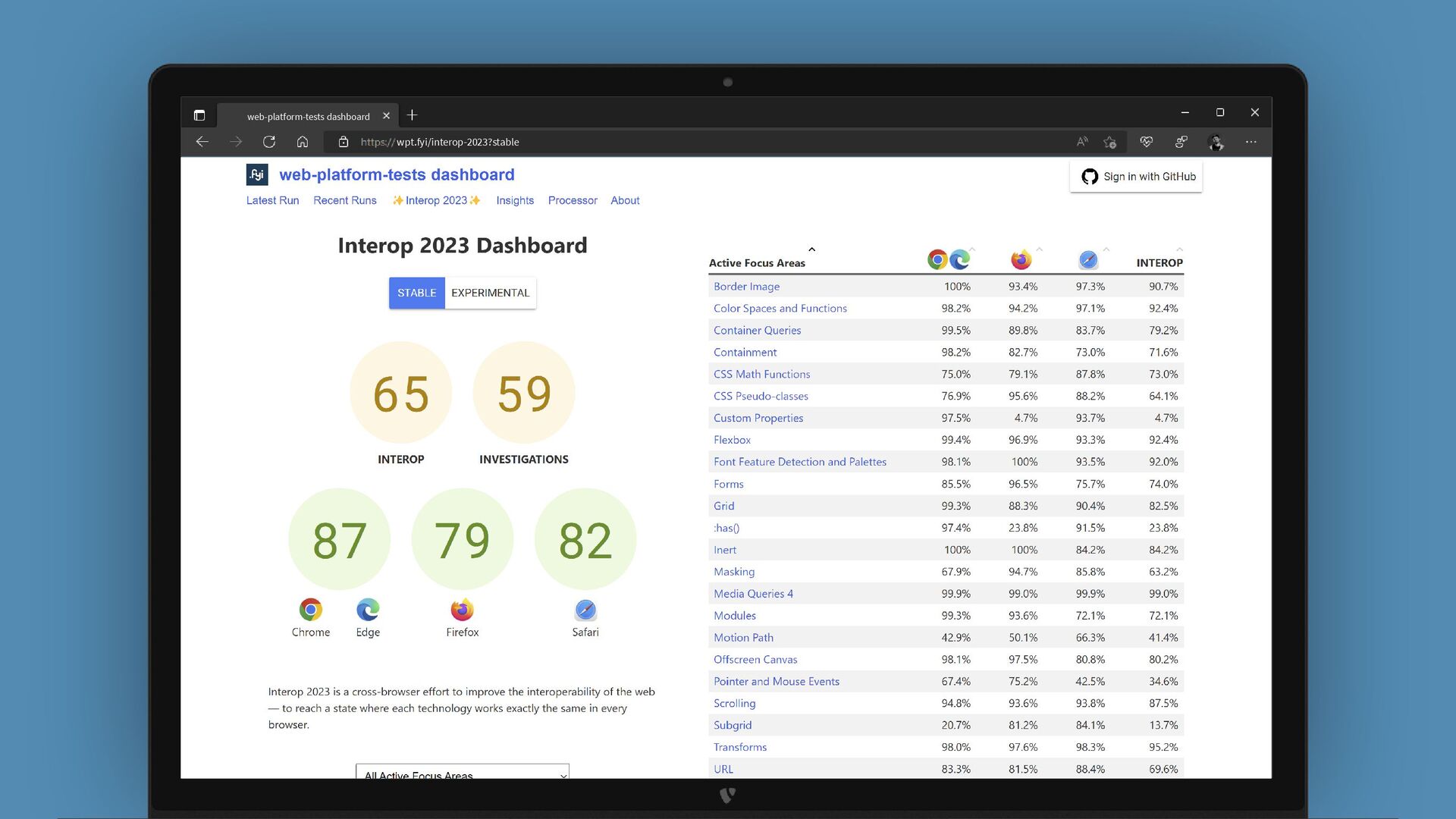This screenshot has width=1456, height=819.
Task: Select the STABLE toggle button
Action: tap(417, 293)
